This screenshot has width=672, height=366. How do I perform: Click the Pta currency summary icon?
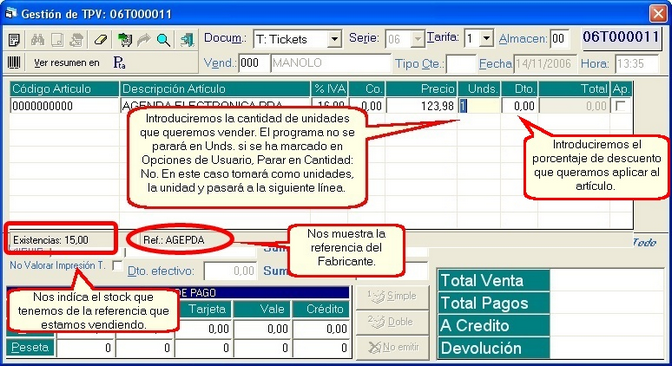(x=119, y=63)
